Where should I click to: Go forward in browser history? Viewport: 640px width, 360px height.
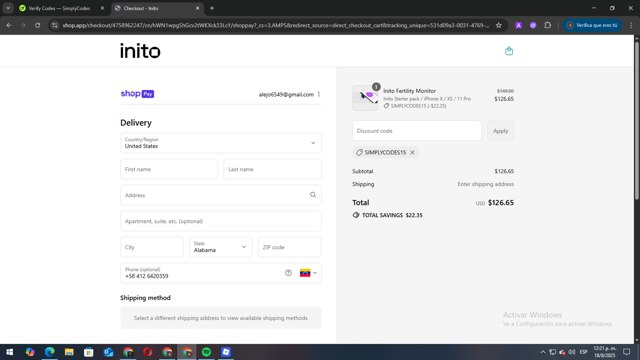pos(23,25)
